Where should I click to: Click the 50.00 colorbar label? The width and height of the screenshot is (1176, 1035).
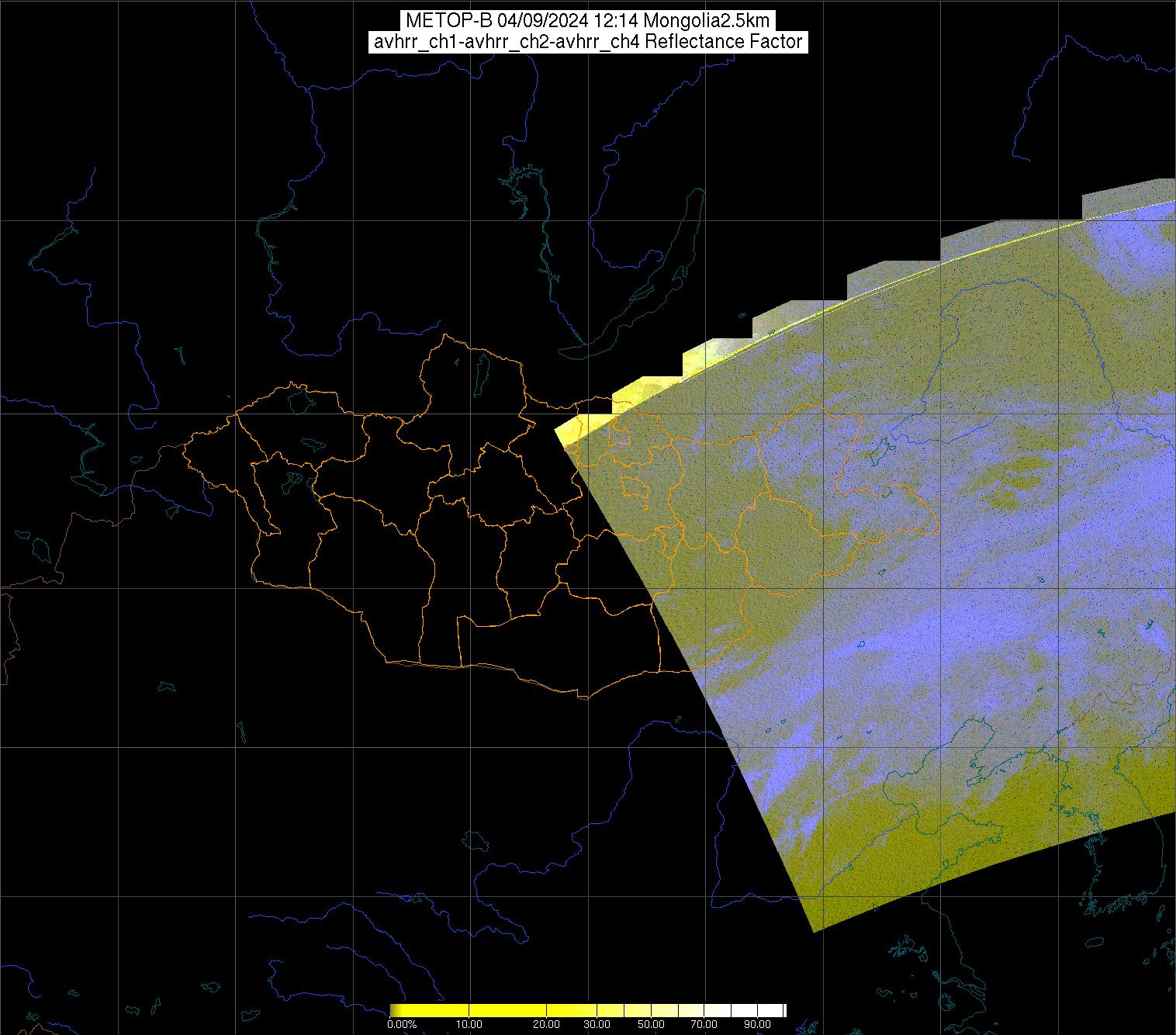[x=652, y=1024]
